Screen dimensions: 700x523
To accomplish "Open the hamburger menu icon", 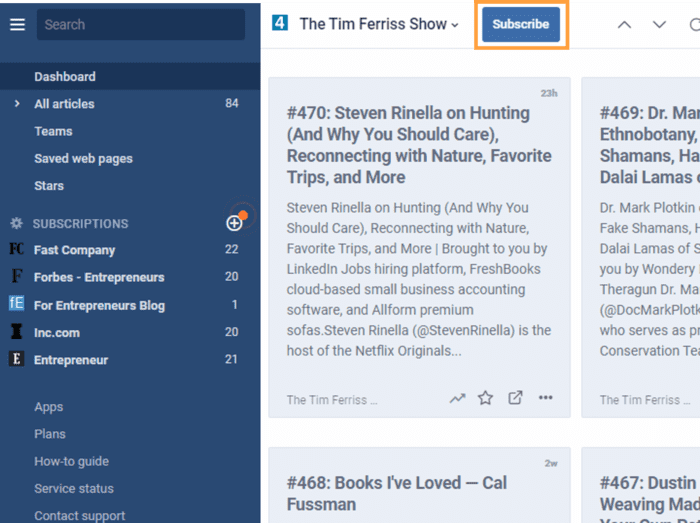I will [17, 25].
